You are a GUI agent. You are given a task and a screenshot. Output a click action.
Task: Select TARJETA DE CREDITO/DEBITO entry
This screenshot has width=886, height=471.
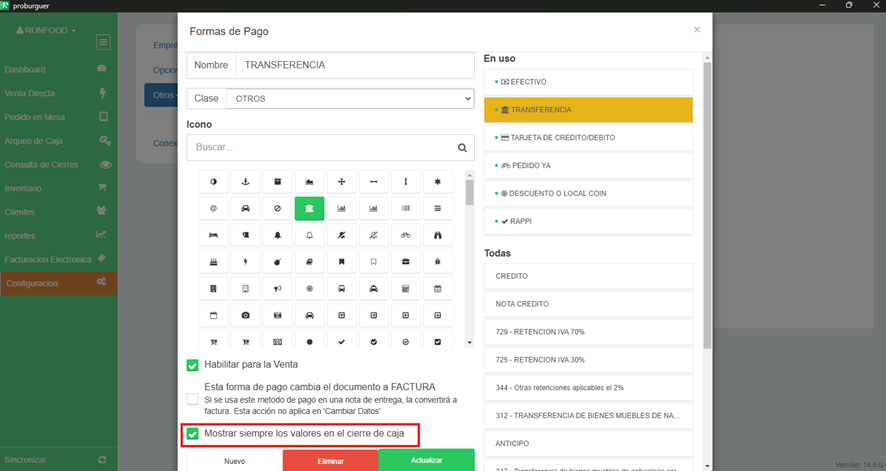(x=588, y=137)
